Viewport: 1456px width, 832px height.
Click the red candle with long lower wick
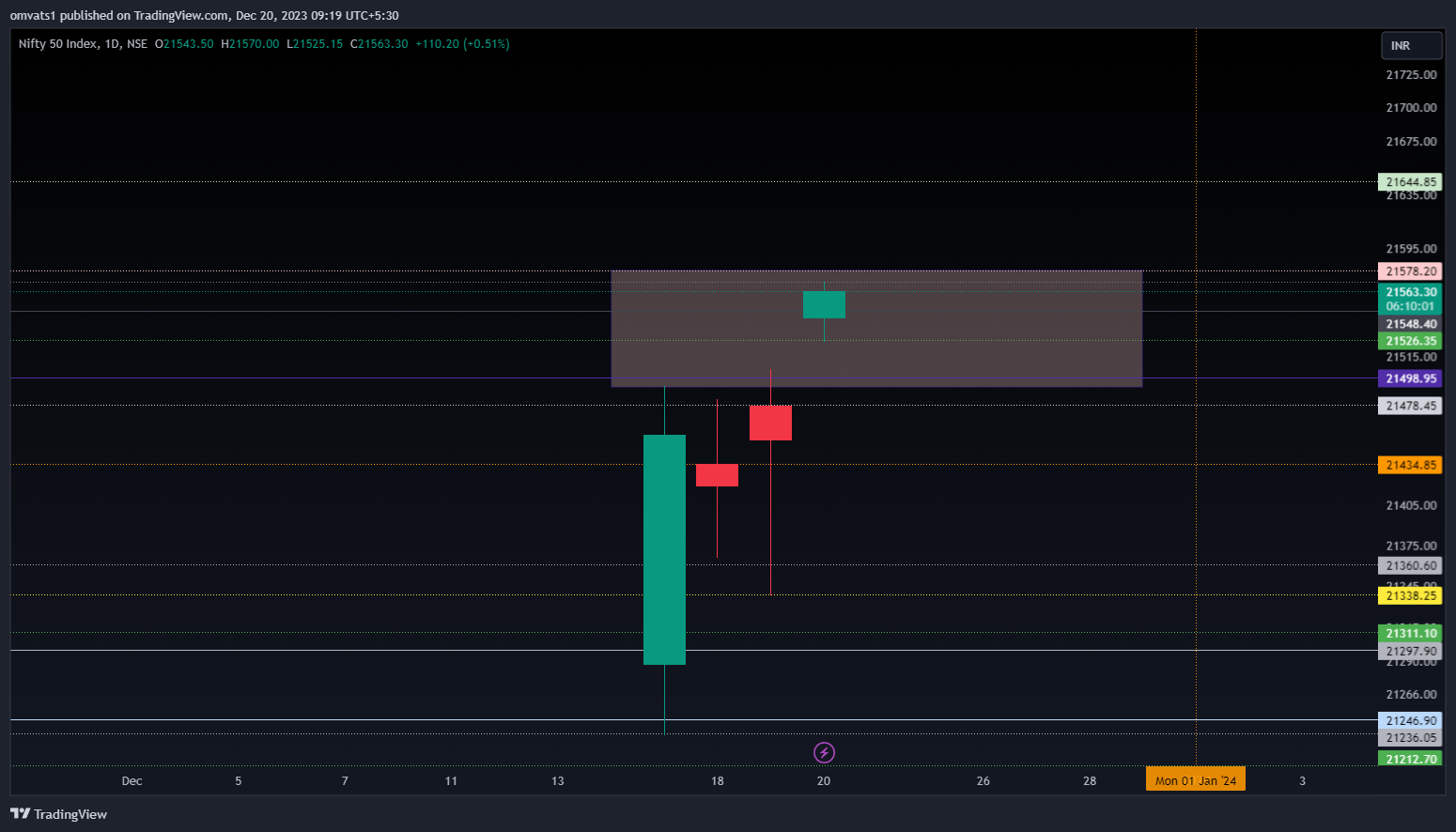770,423
